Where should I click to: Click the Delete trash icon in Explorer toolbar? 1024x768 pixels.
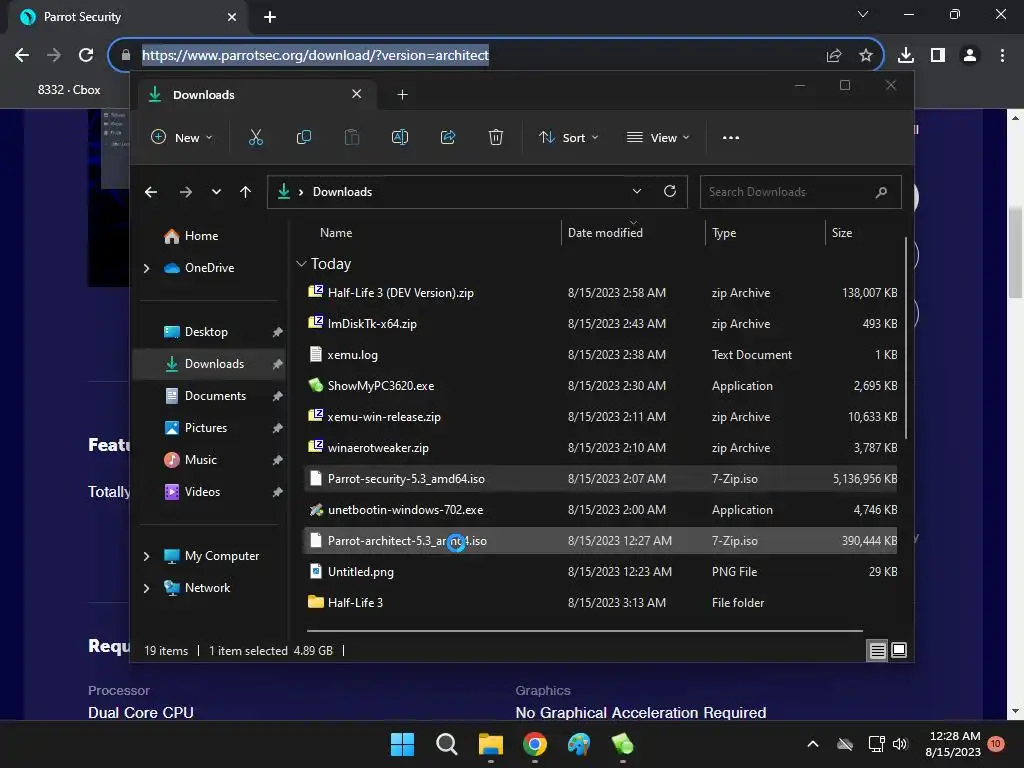[496, 137]
